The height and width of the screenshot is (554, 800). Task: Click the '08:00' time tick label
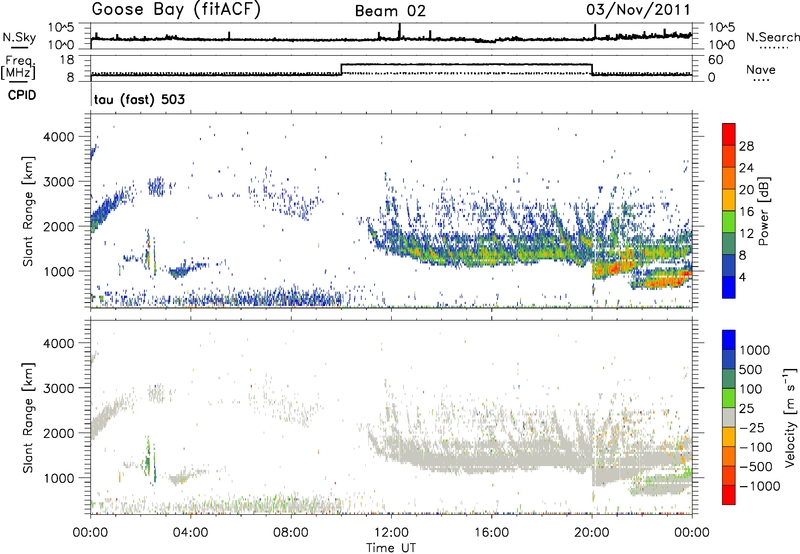click(291, 533)
